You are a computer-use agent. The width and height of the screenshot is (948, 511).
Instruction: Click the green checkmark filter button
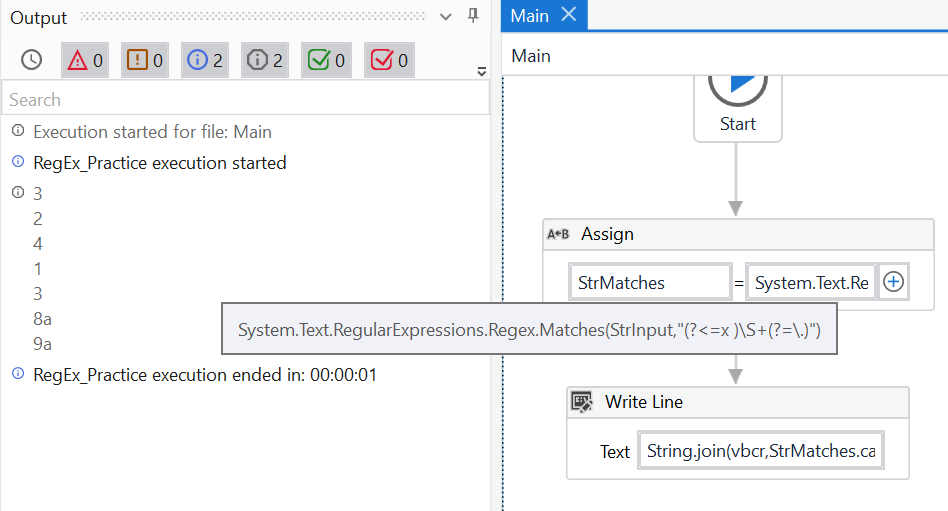coord(326,60)
